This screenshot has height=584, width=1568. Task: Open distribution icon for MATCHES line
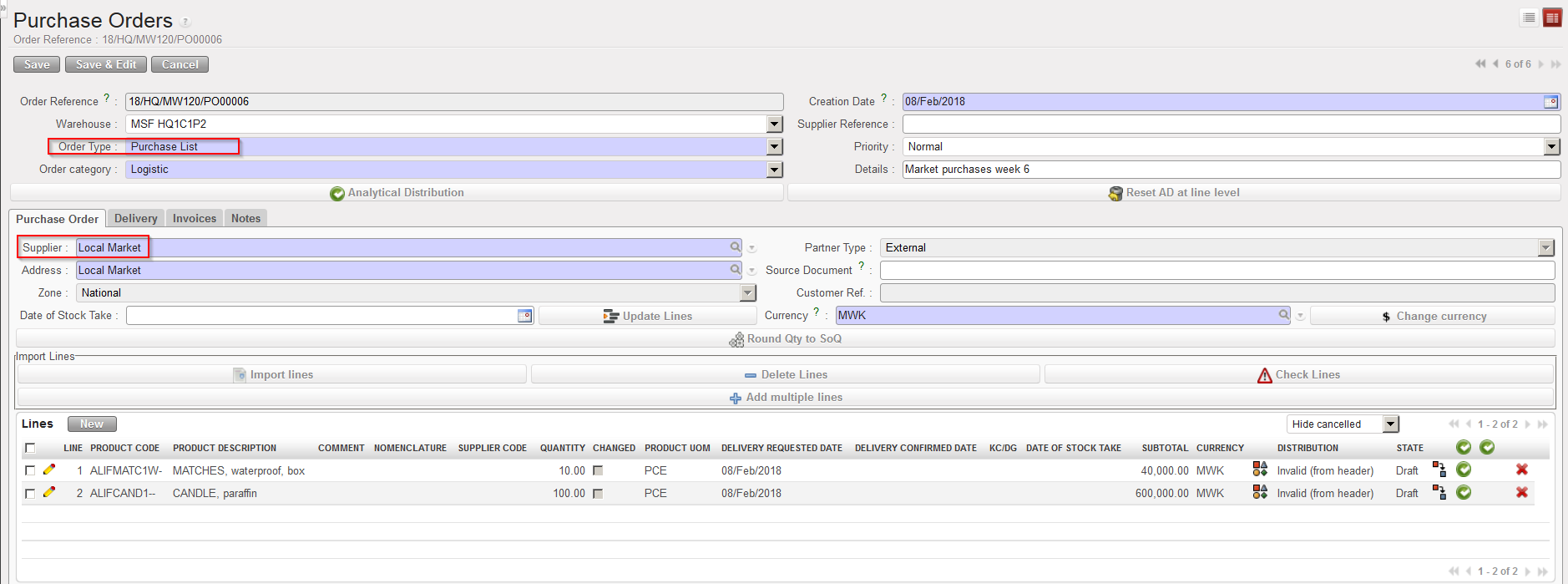coord(1260,470)
